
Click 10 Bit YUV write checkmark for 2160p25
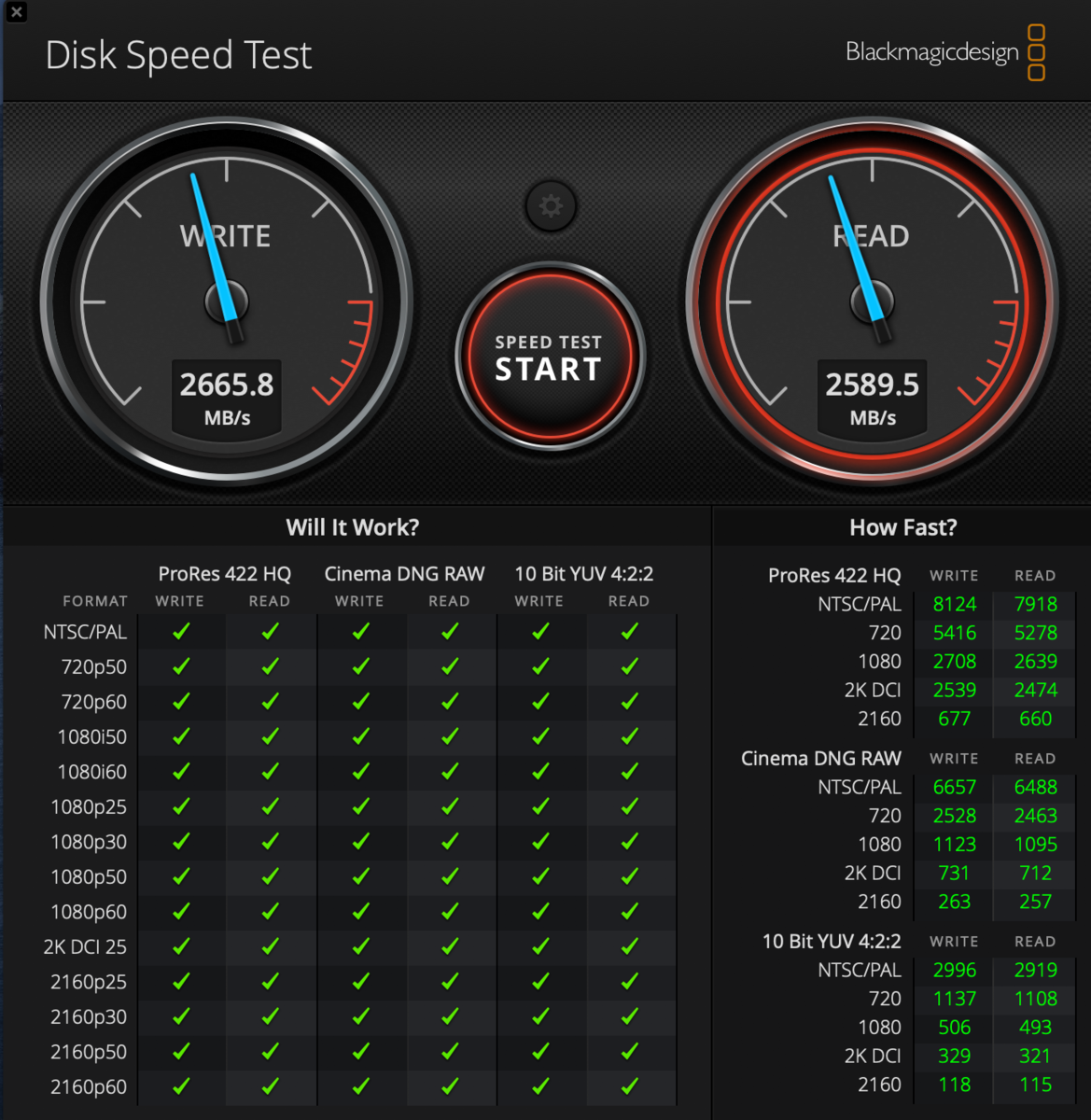click(x=539, y=982)
